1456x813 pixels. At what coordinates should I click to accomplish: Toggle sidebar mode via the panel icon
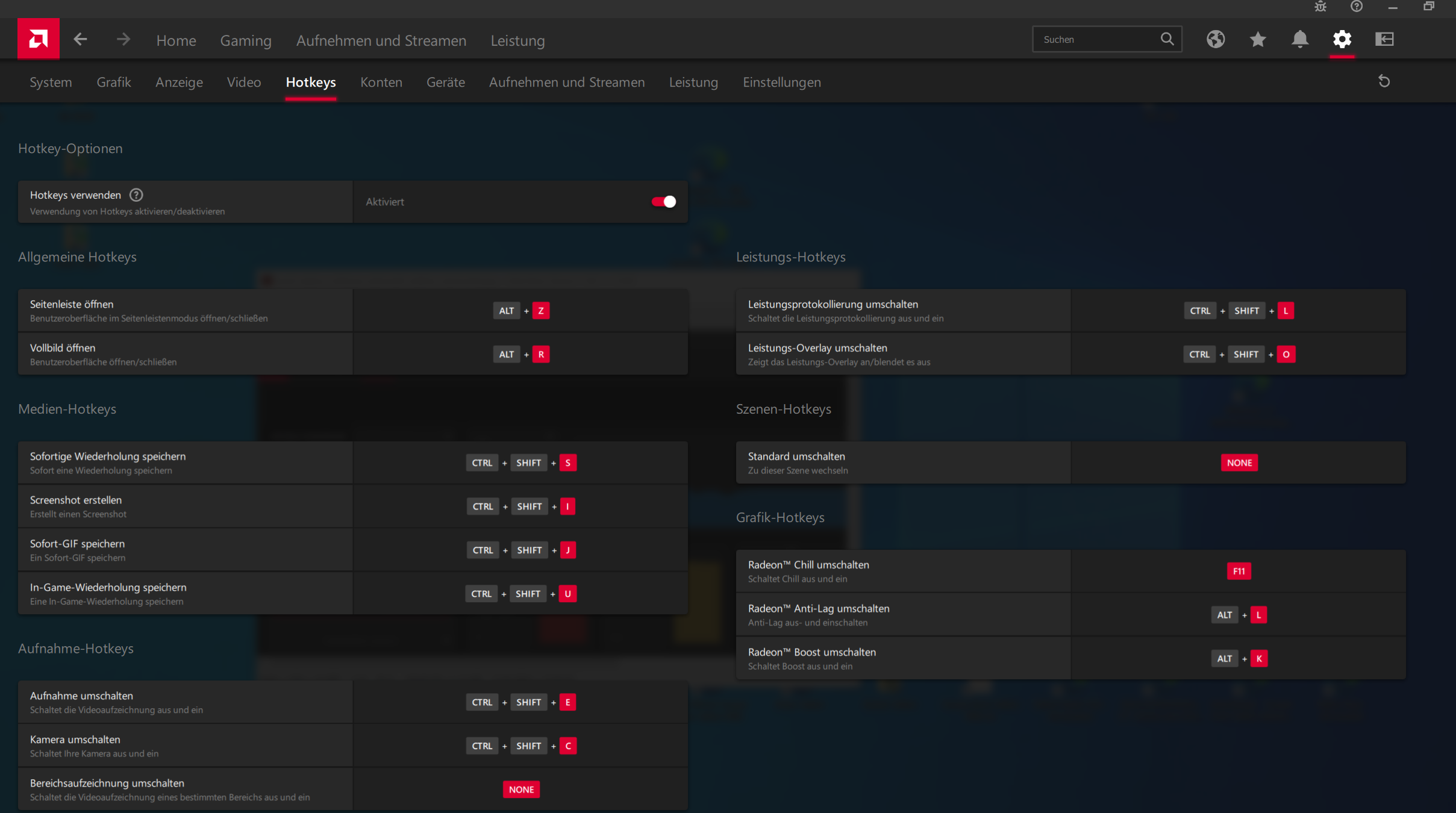pos(1384,39)
